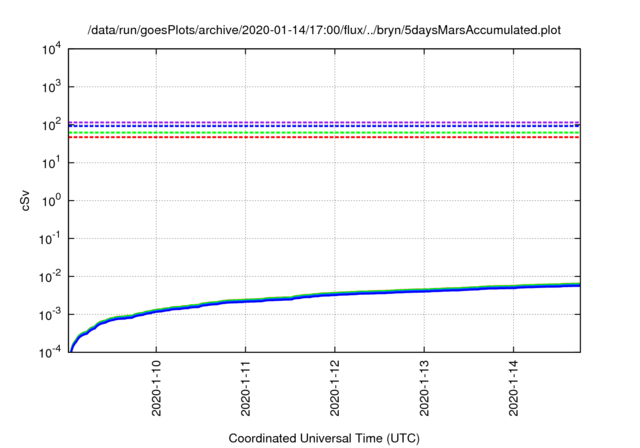Click the 2020-1-11 date tick label
The image size is (640, 448).
tap(245, 388)
